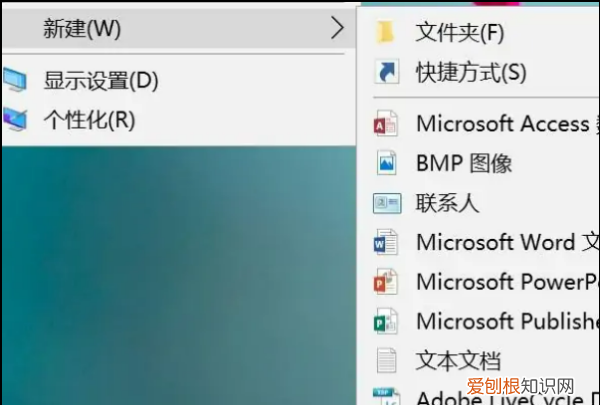Click the contact card icon
600x405 pixels.
(387, 203)
